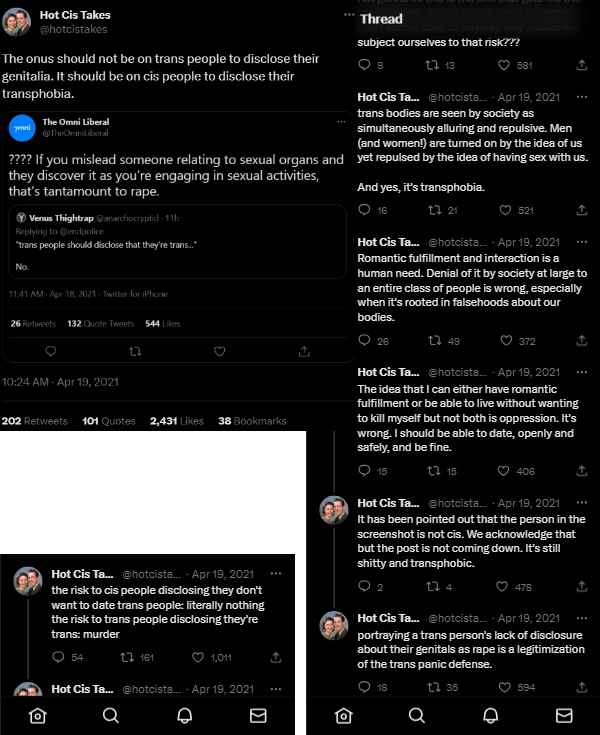Image resolution: width=600 pixels, height=735 pixels.
Task: Open the 2,431 Likes list
Action: pos(176,421)
